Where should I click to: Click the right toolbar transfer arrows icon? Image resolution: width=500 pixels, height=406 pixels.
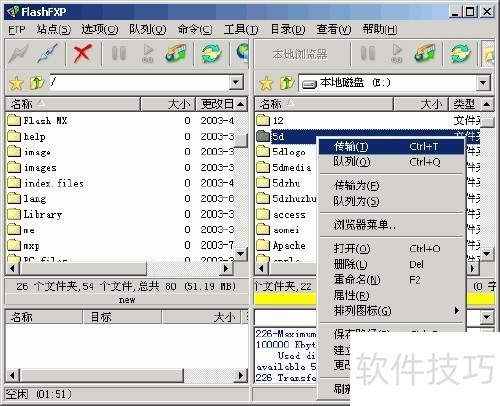tap(425, 53)
